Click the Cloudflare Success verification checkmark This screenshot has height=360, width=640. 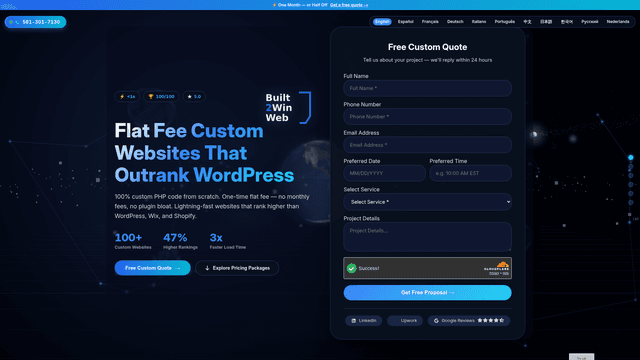coord(351,268)
